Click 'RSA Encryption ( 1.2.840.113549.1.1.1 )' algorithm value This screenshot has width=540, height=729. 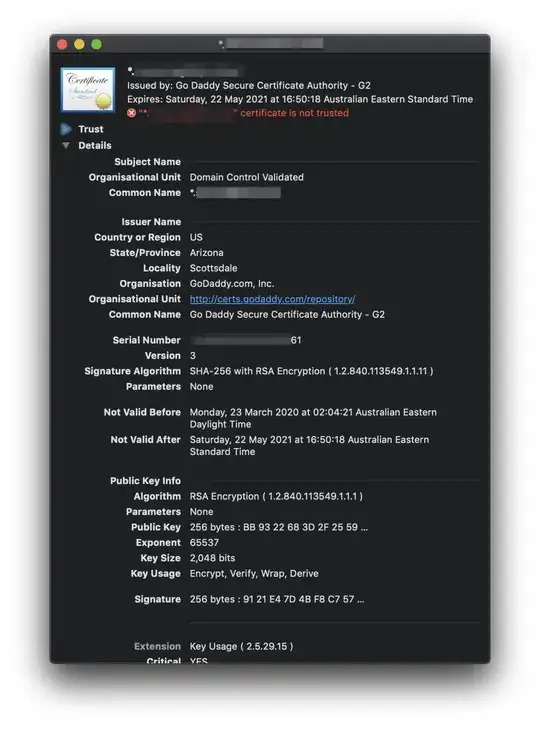coord(276,497)
